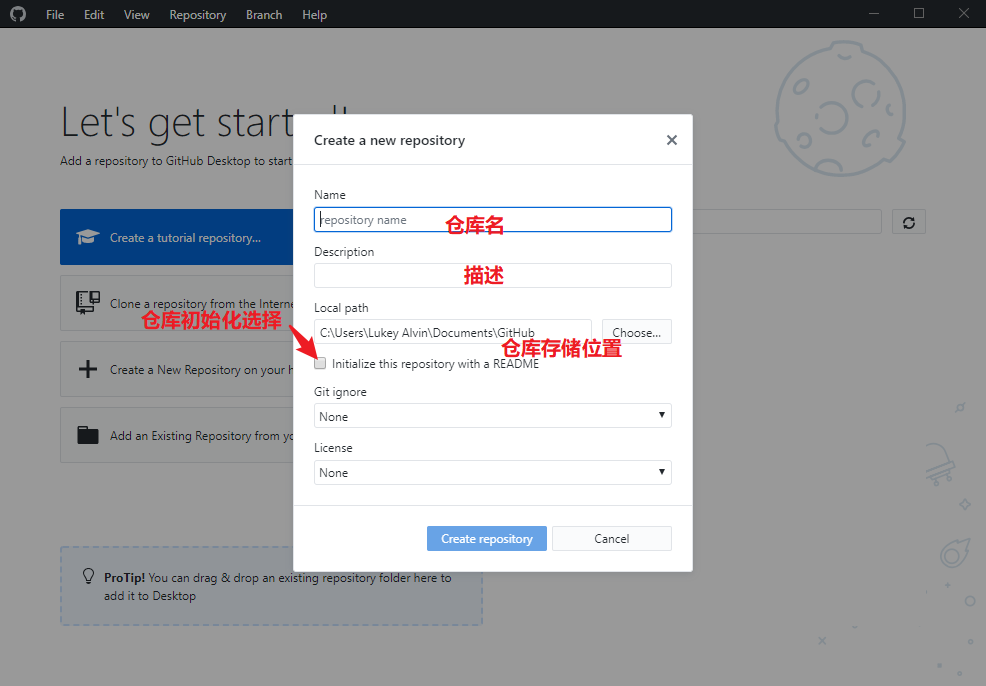Click the refresh repository list icon

pyautogui.click(x=909, y=222)
